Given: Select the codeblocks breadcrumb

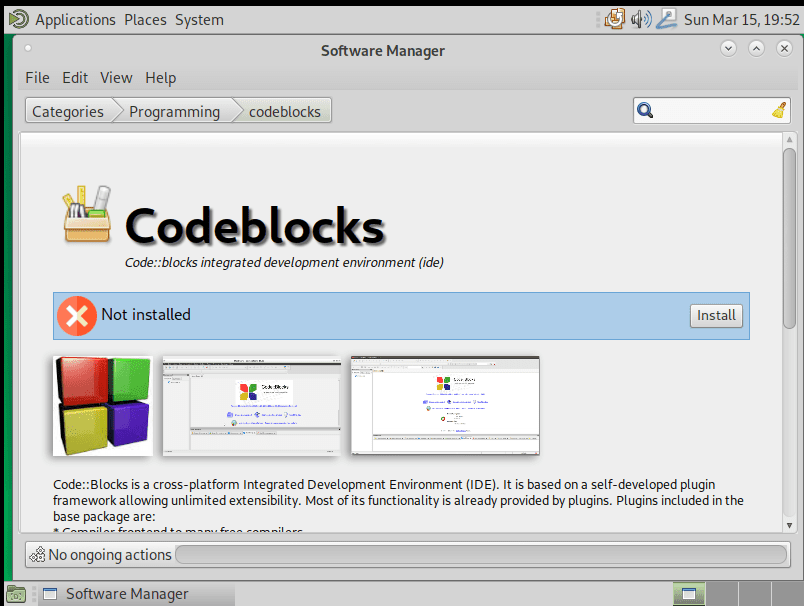Looking at the screenshot, I should point(285,111).
